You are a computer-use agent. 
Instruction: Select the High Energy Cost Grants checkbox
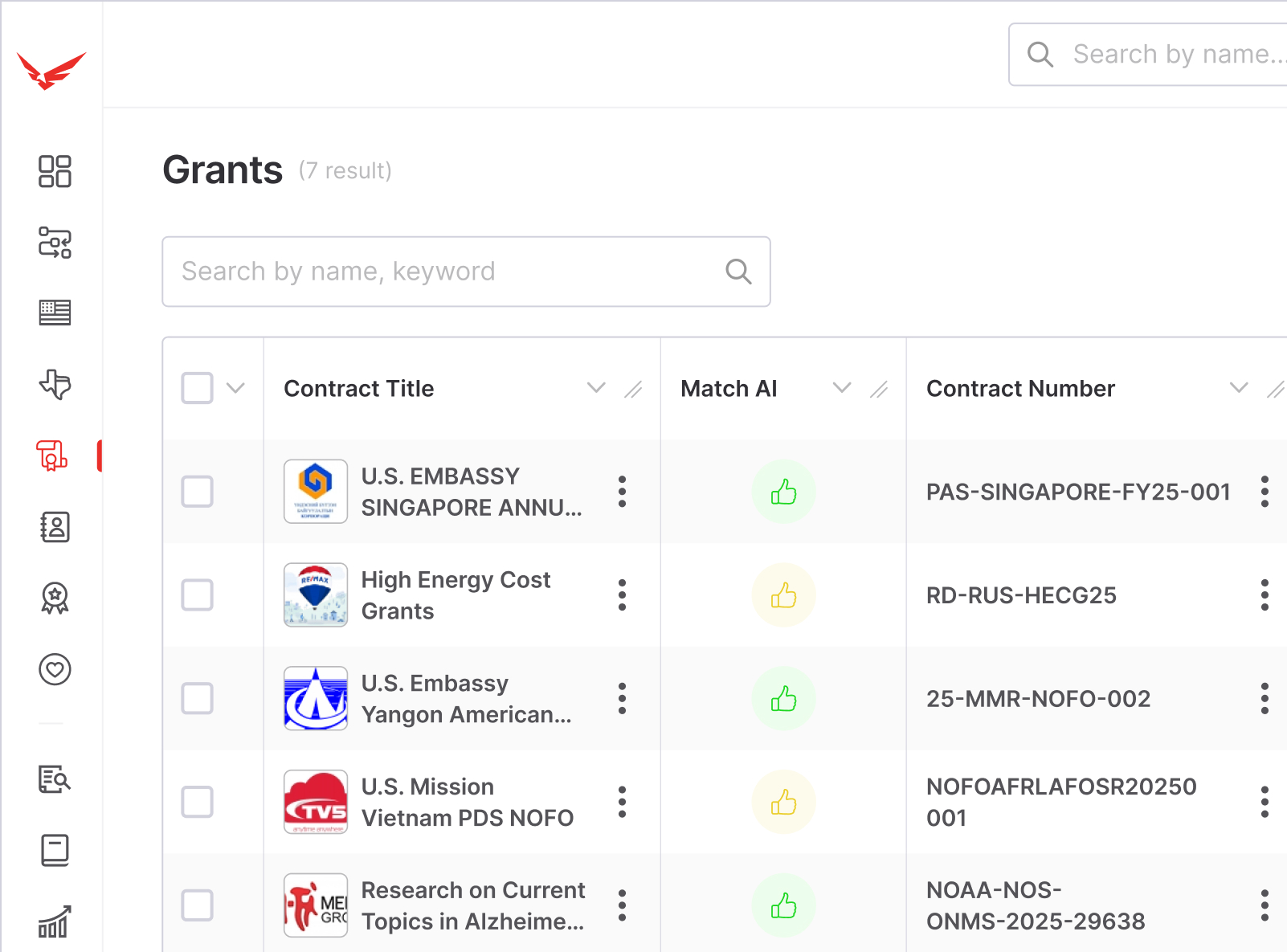click(x=197, y=595)
